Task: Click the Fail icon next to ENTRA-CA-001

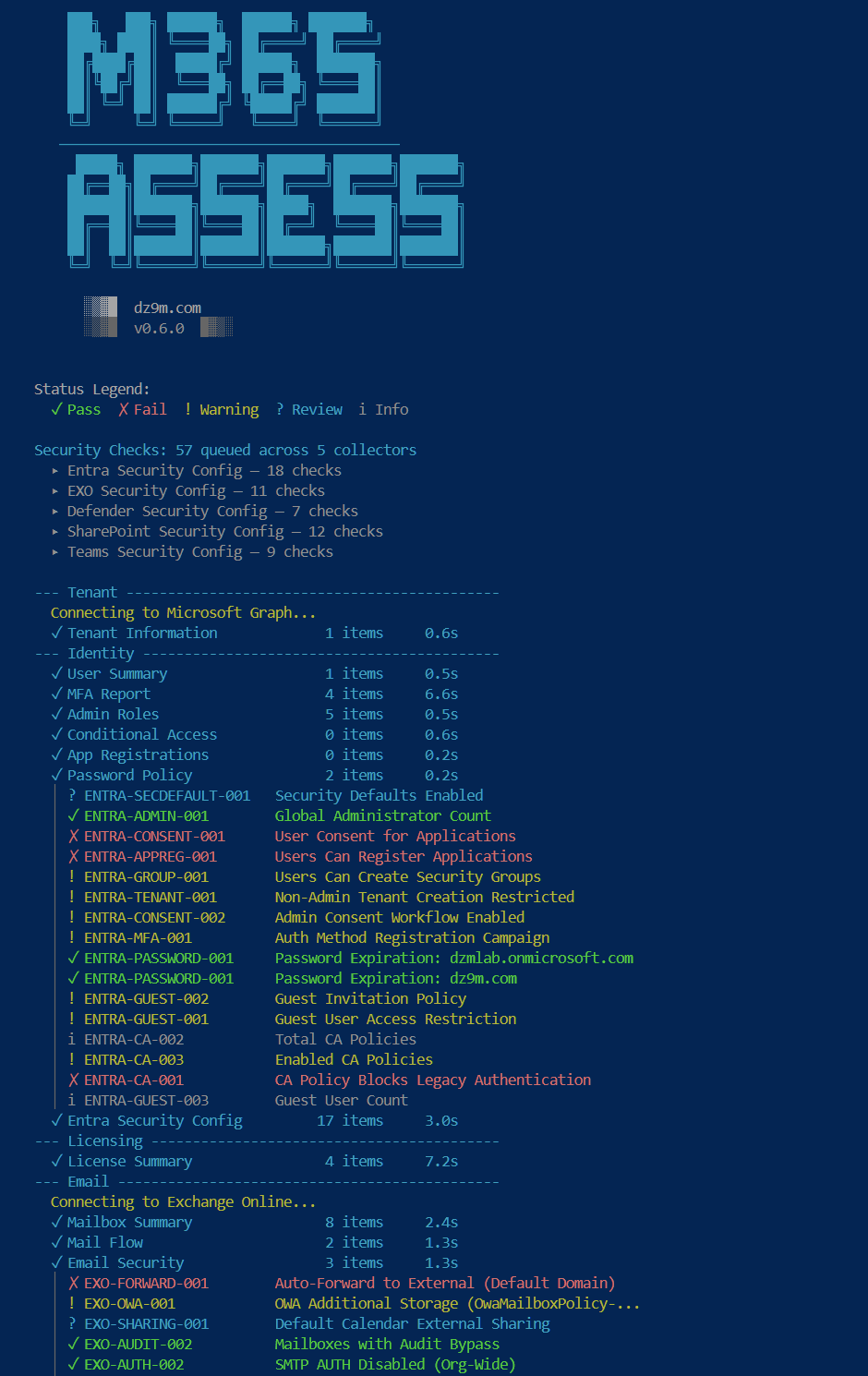Action: pos(73,1080)
